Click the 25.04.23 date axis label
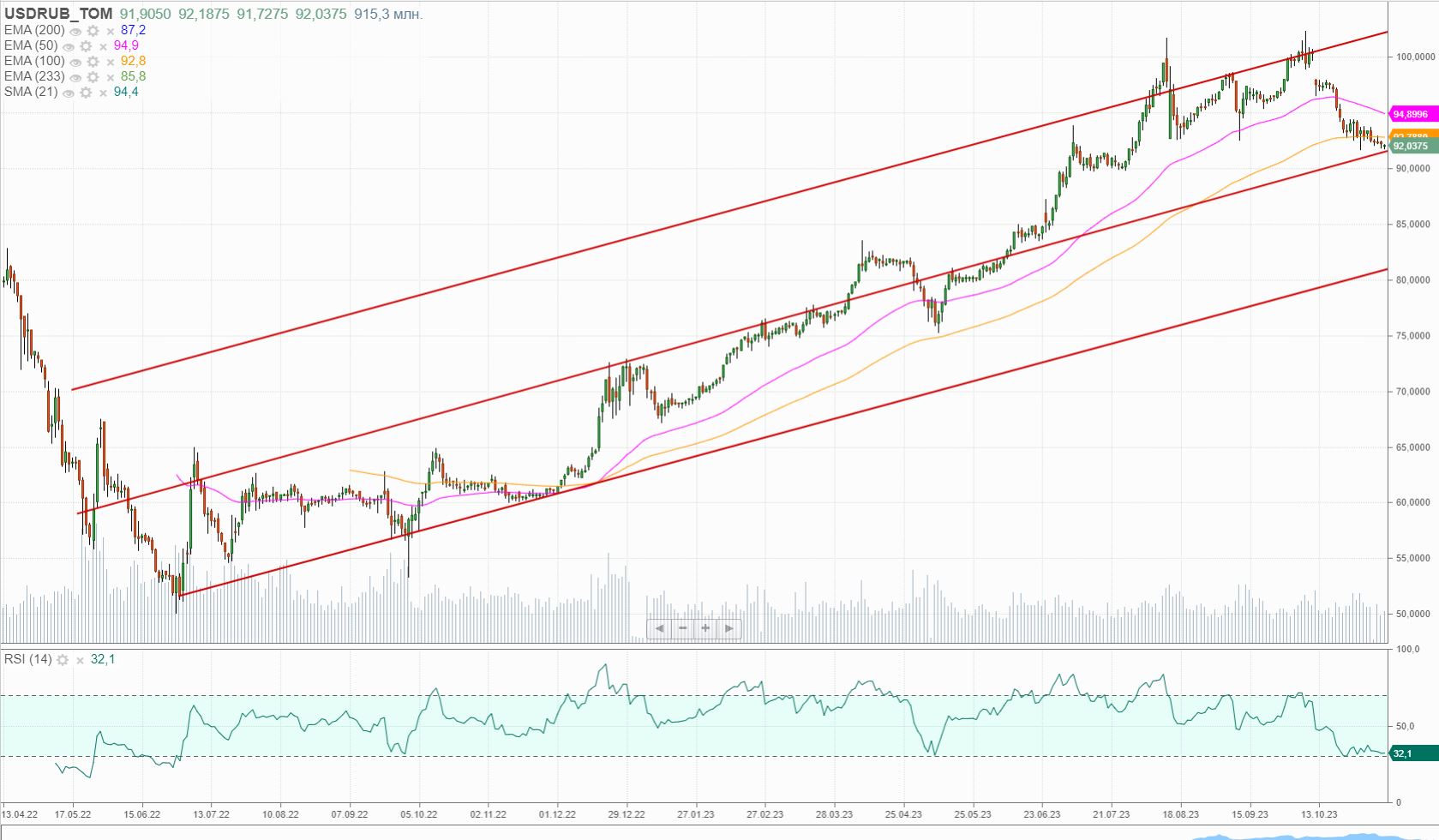This screenshot has width=1439, height=840. (x=903, y=814)
